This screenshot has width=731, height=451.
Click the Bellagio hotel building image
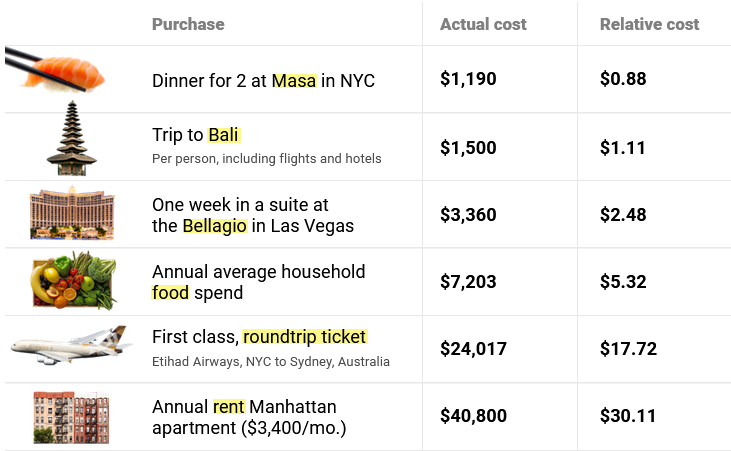(72, 213)
